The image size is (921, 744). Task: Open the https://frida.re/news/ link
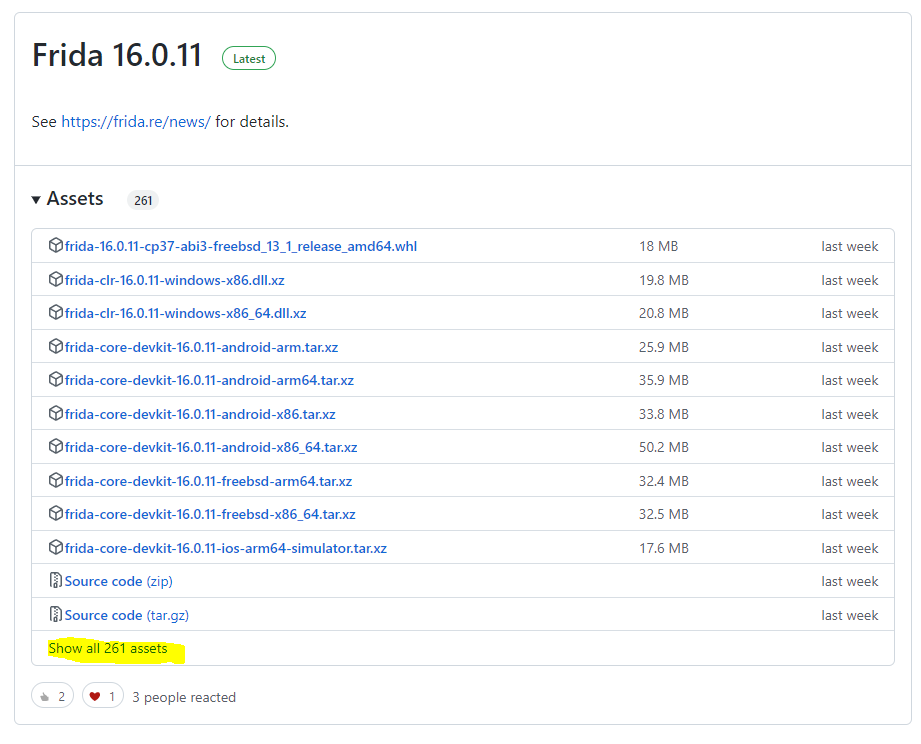(x=136, y=122)
